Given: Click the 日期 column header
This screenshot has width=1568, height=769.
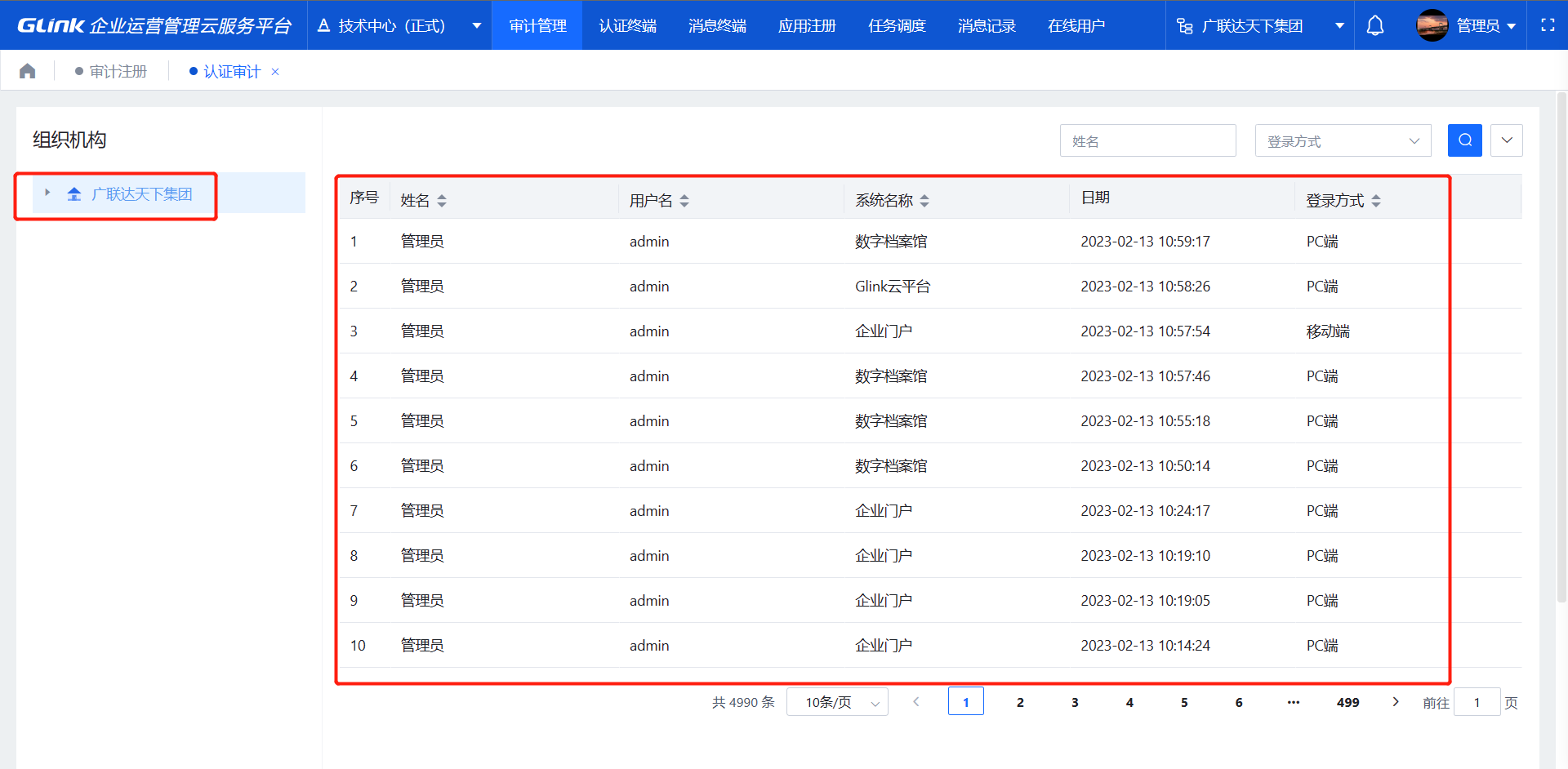Looking at the screenshot, I should (1095, 198).
